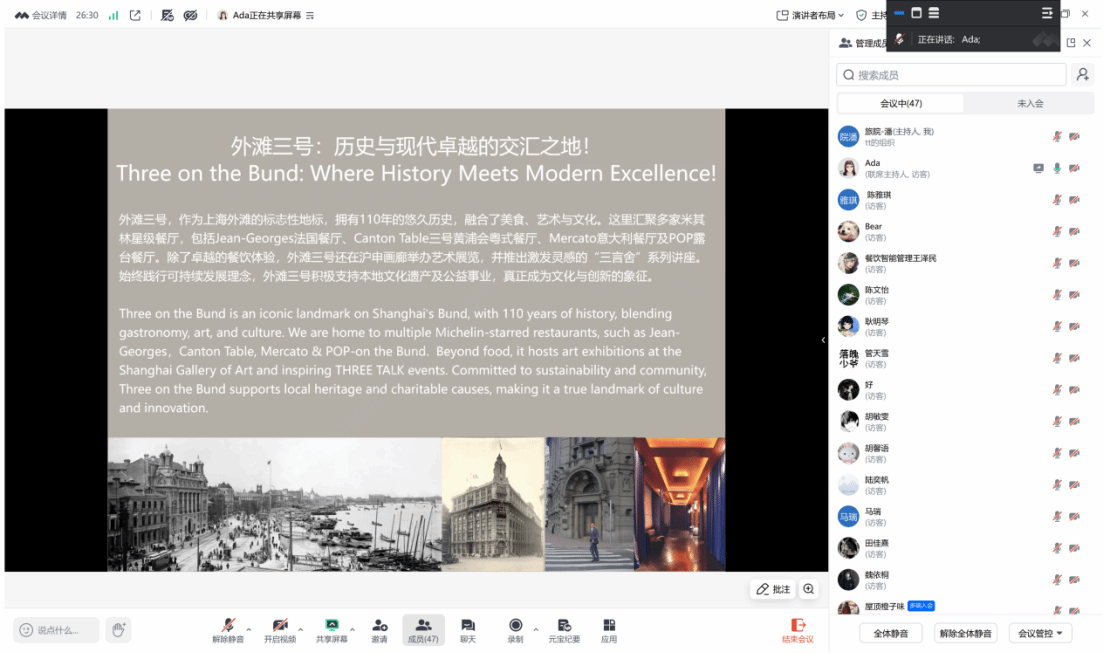
Task: Collapse the members side panel arrow
Action: pyautogui.click(x=823, y=340)
